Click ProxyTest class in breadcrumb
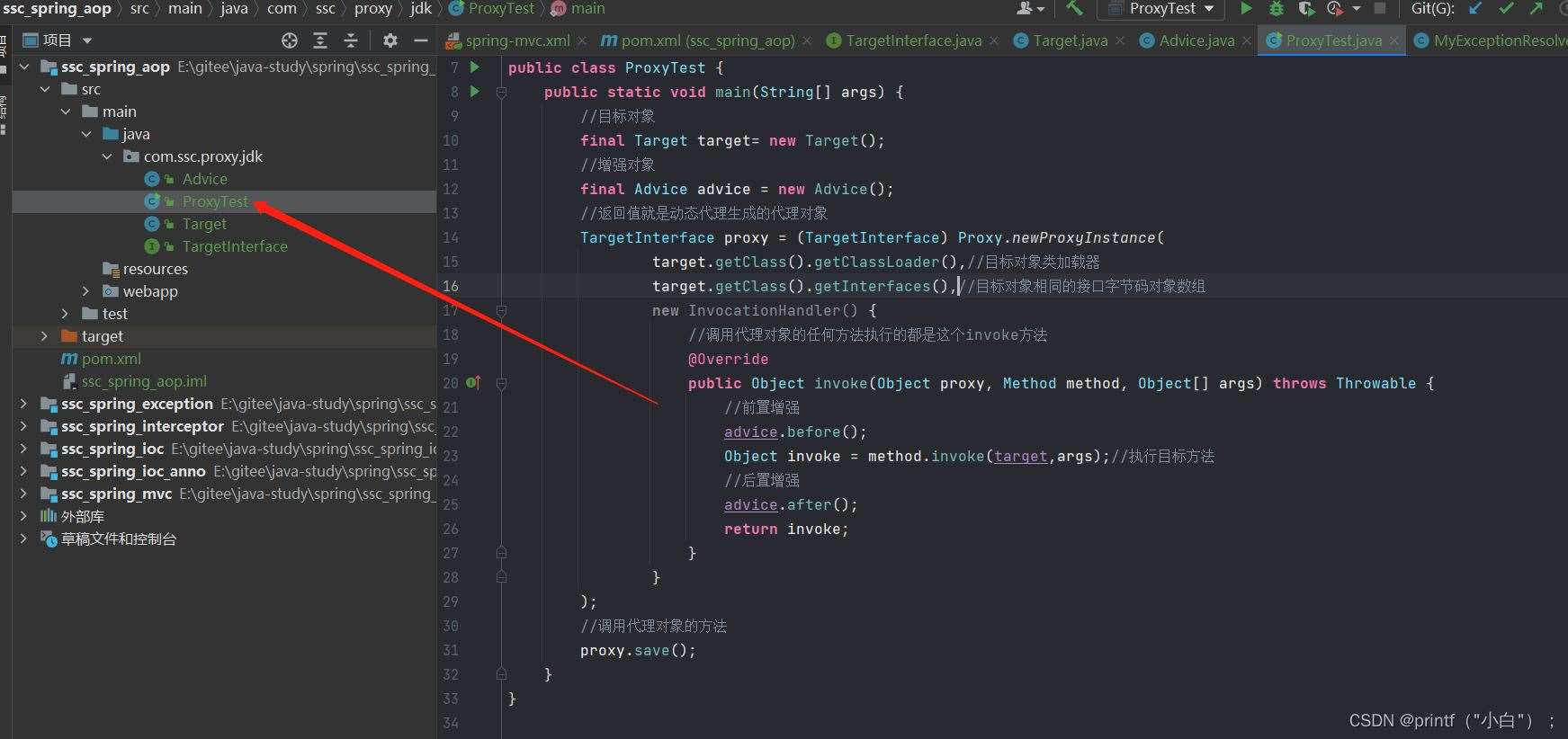1568x739 pixels. tap(491, 9)
